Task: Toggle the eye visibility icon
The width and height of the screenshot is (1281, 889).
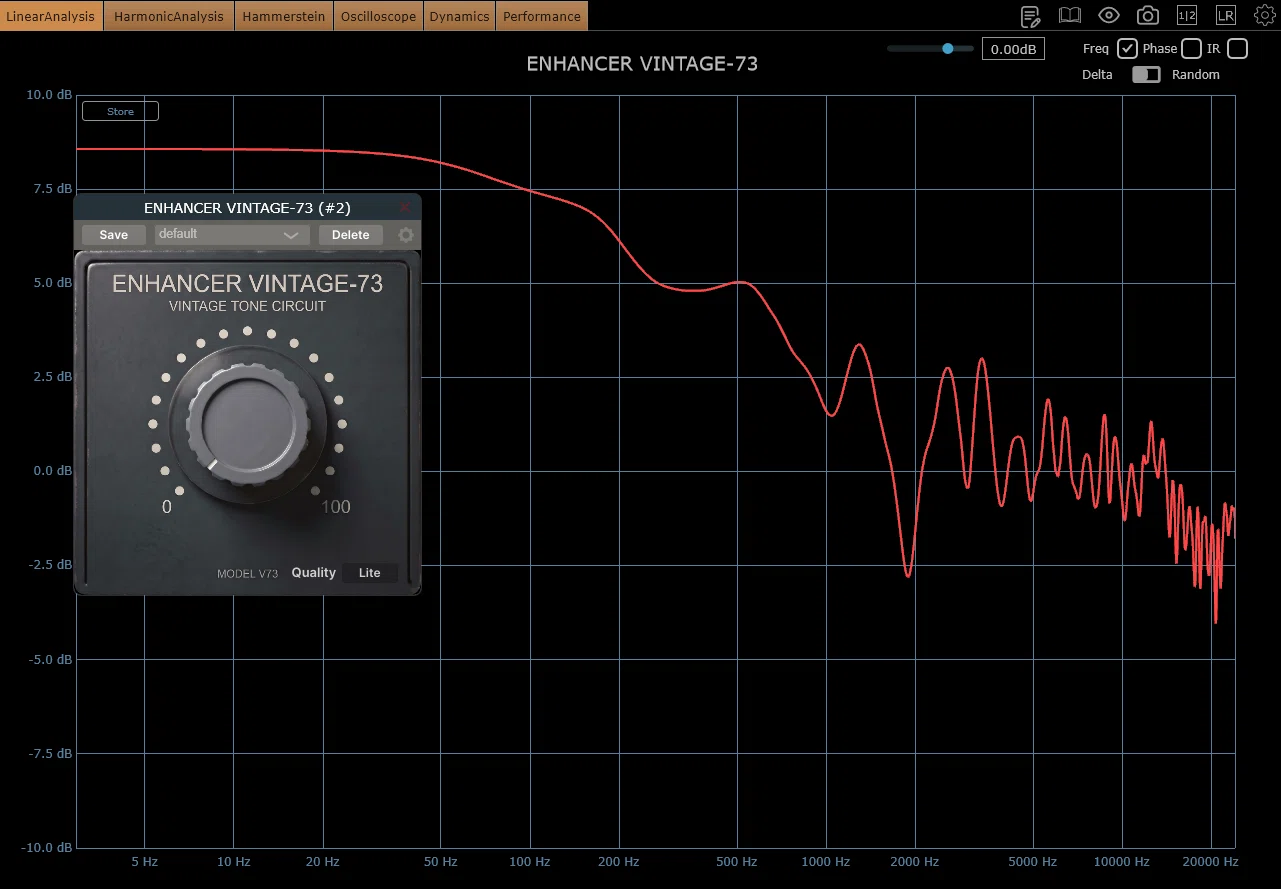Action: point(1108,16)
